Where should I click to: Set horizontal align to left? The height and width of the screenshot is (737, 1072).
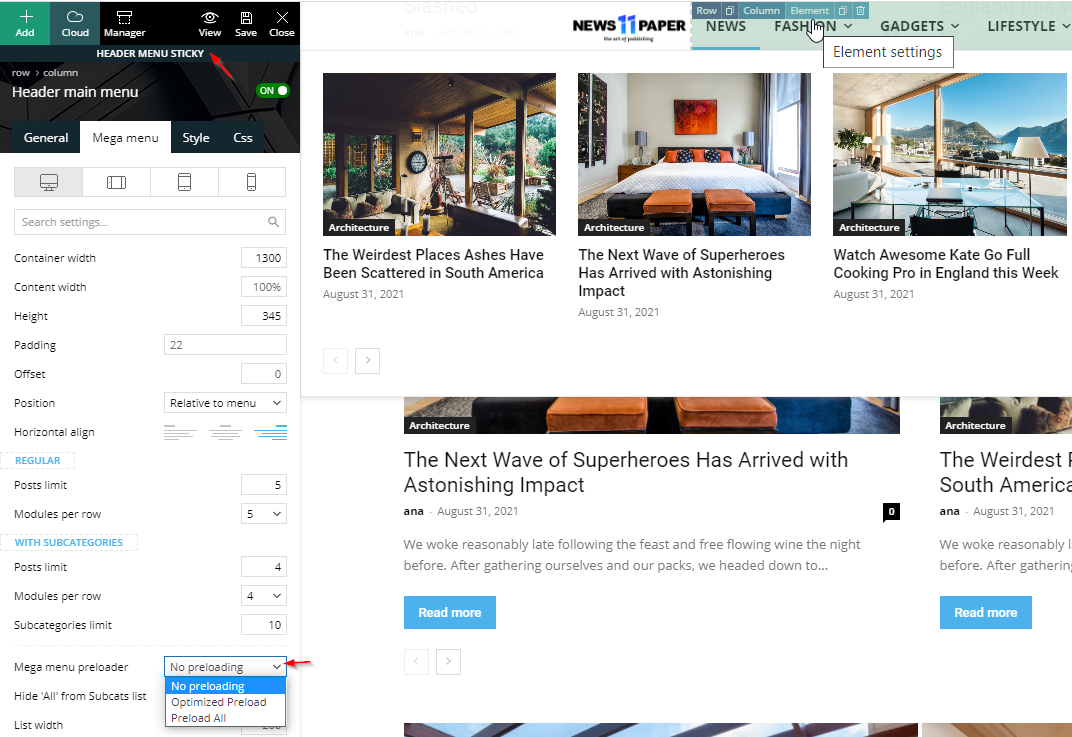(180, 432)
